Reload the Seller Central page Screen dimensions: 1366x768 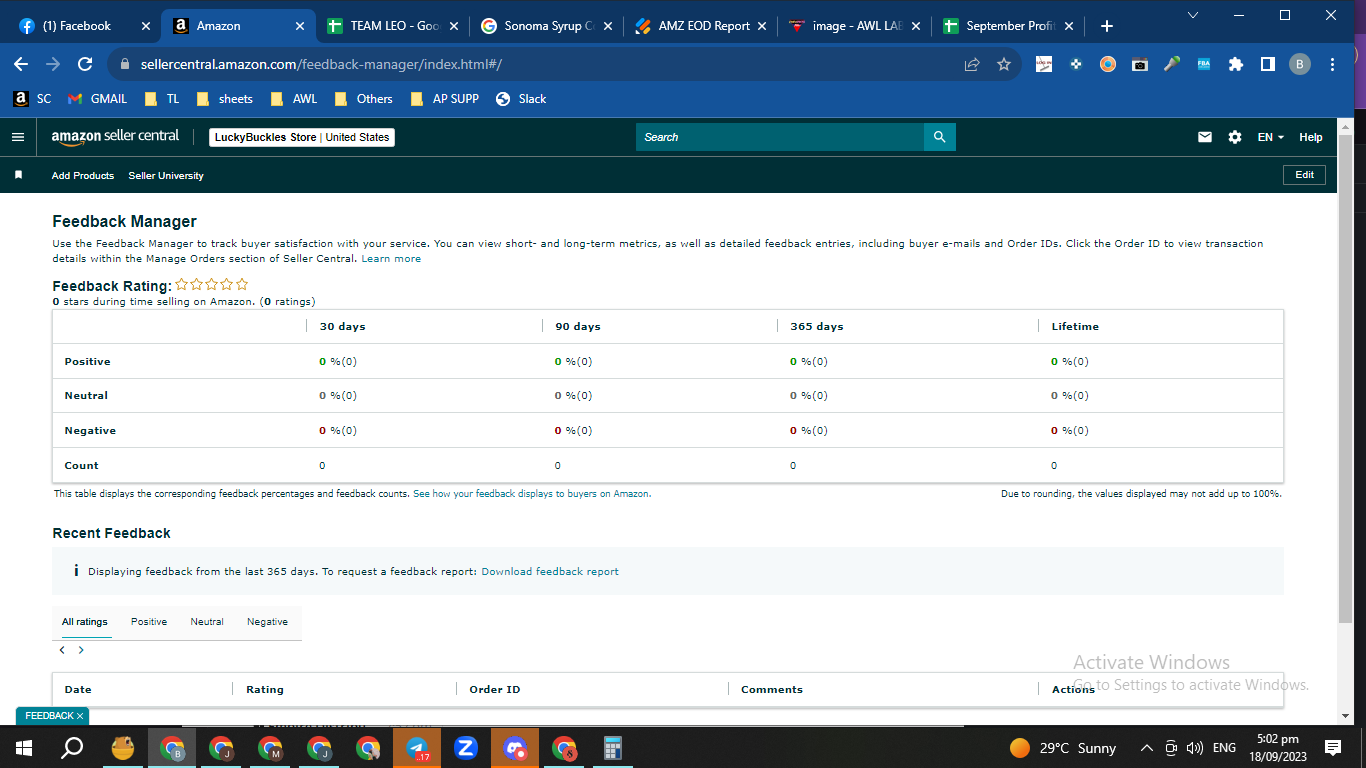click(x=85, y=64)
